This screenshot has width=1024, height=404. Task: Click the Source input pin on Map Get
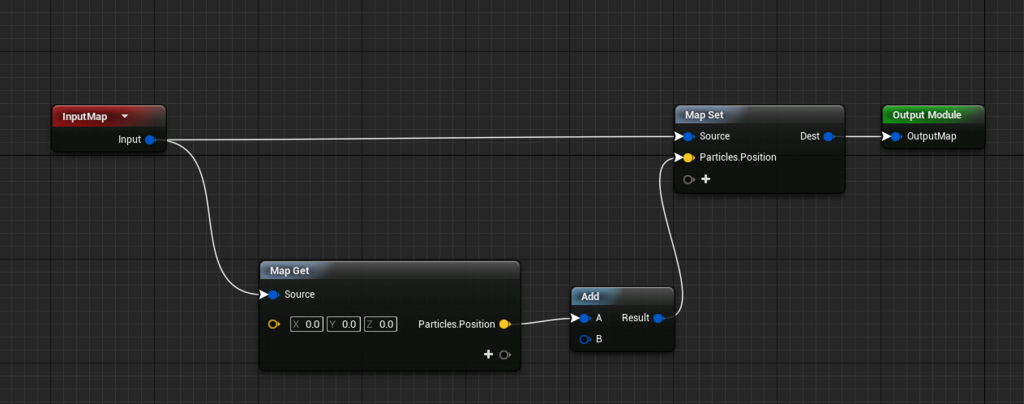pyautogui.click(x=273, y=295)
